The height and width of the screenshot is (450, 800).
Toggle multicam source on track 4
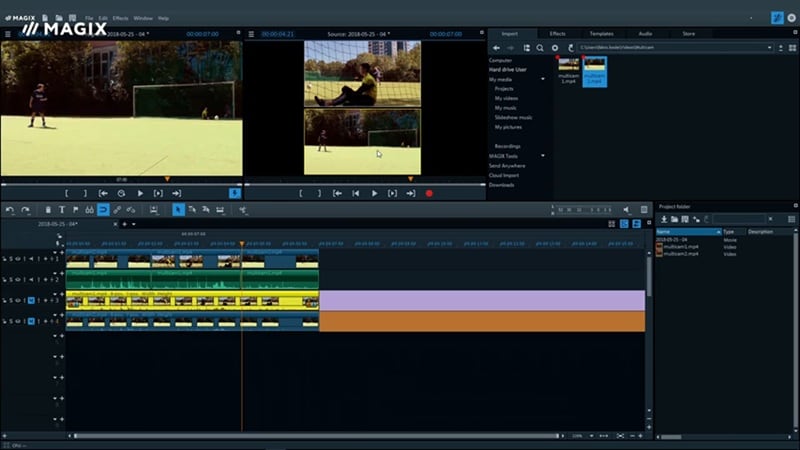(31, 321)
